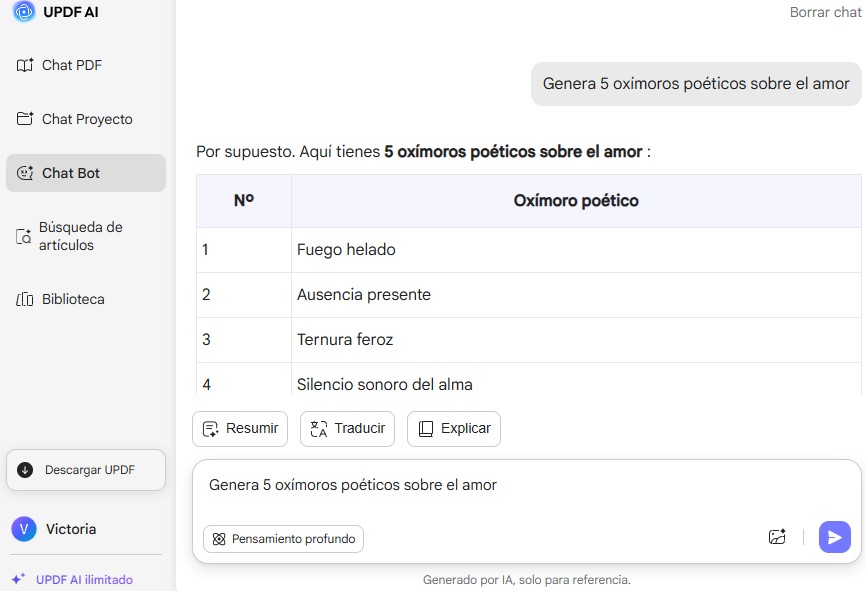Image resolution: width=865 pixels, height=591 pixels.
Task: Select the Chat Proyecto folder icon
Action: 25,119
